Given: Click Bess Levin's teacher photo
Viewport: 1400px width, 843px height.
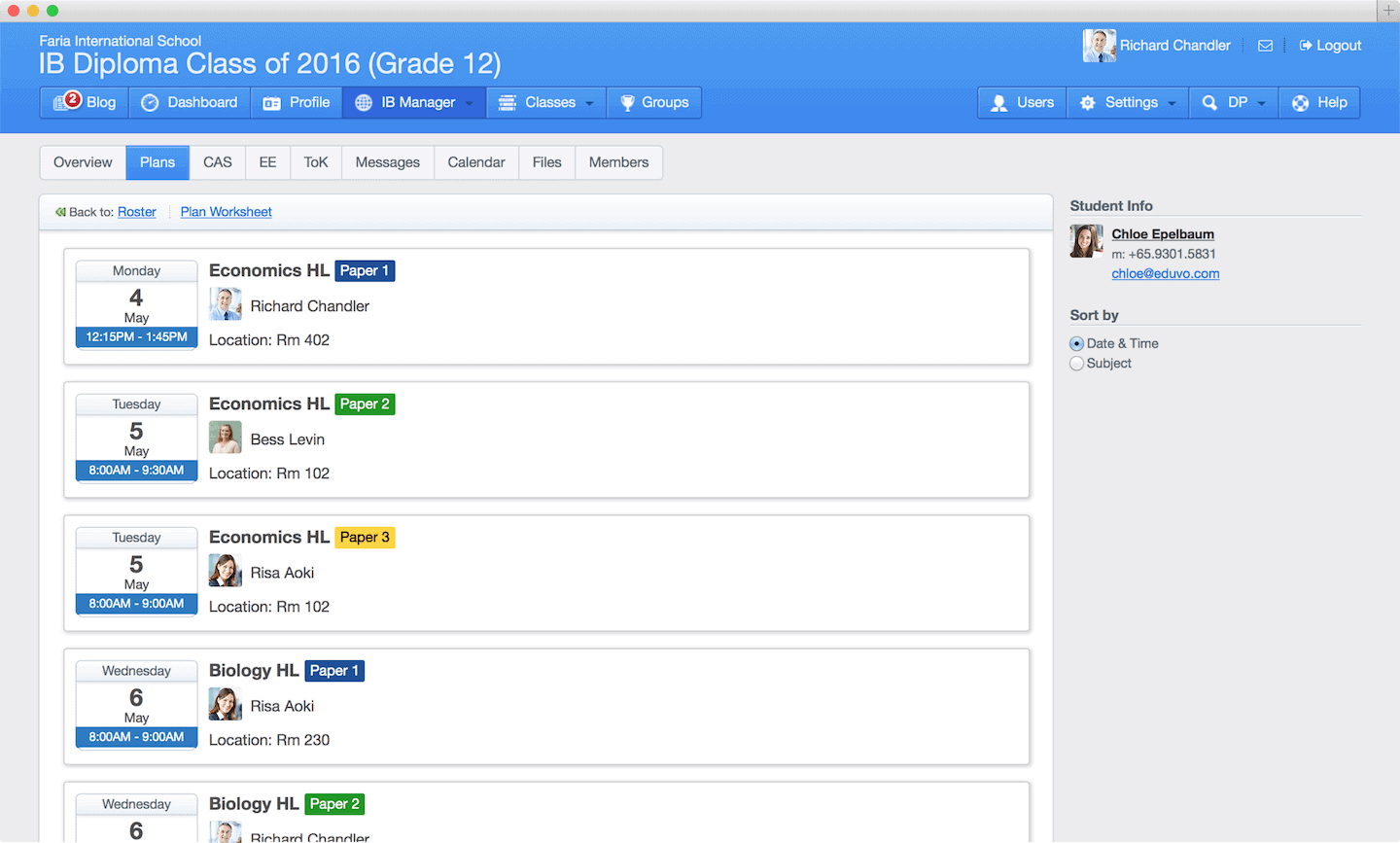Looking at the screenshot, I should click(x=226, y=438).
